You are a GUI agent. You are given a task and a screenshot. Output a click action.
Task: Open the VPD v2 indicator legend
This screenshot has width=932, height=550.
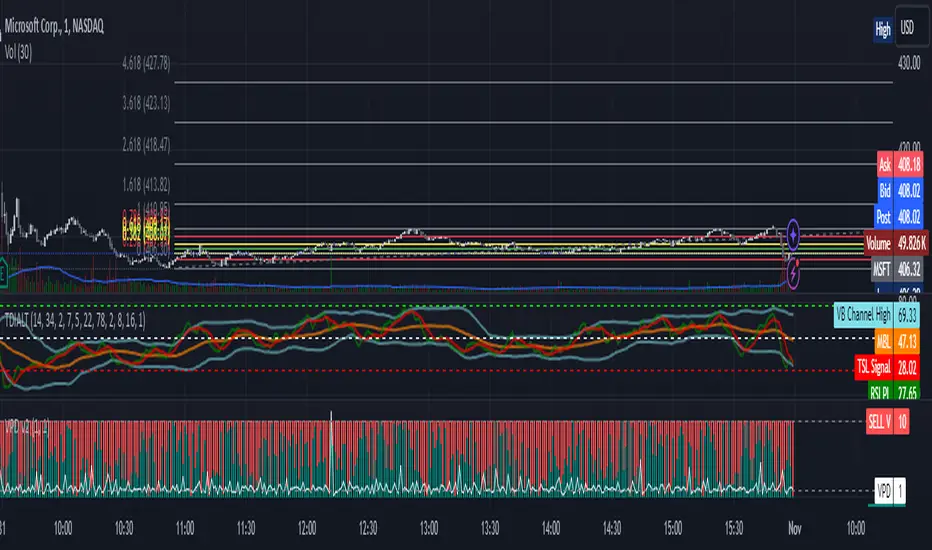(x=27, y=427)
